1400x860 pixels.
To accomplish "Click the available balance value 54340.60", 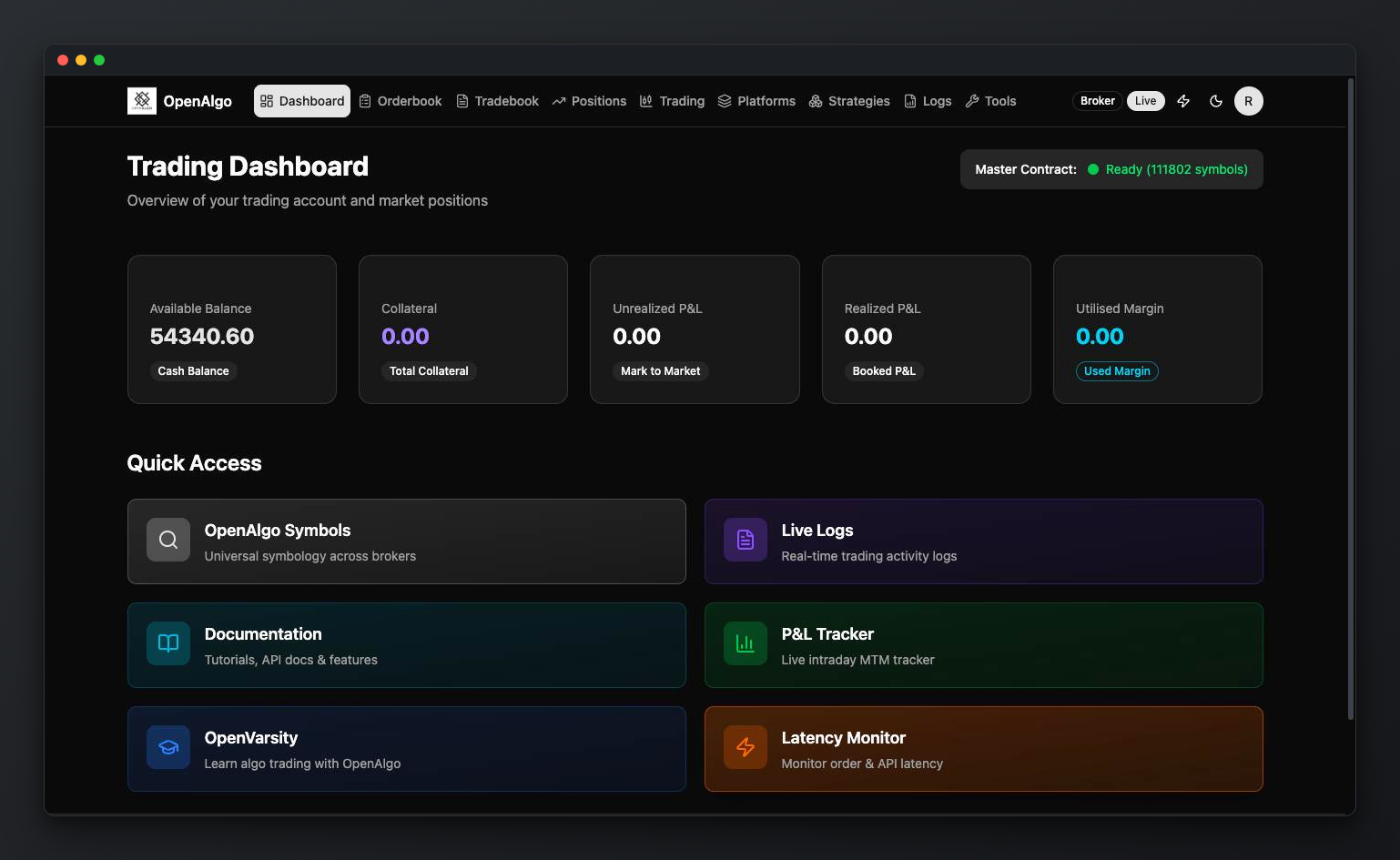I will coord(202,337).
